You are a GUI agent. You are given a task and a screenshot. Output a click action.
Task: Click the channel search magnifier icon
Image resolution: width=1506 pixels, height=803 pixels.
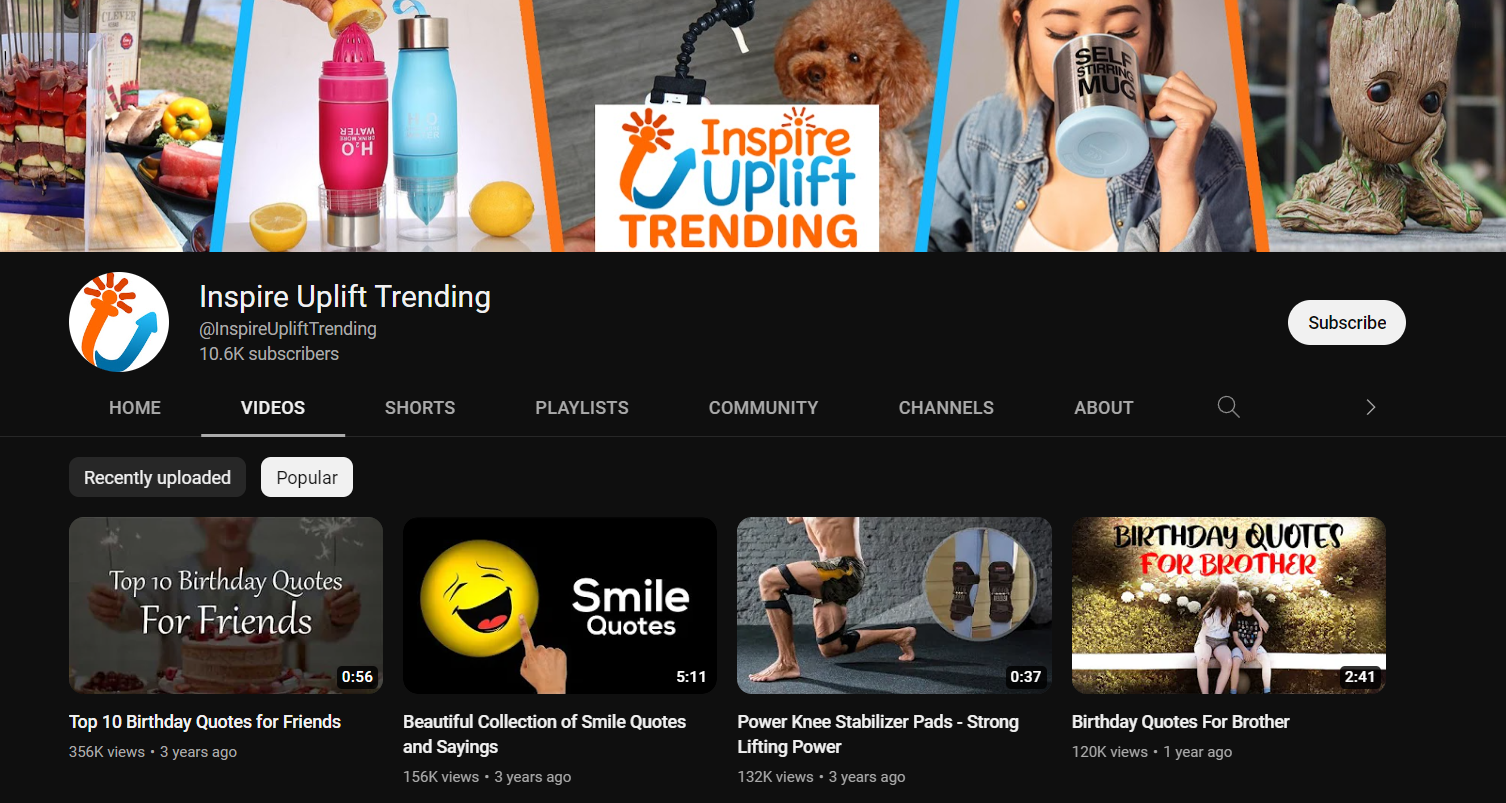(1228, 407)
